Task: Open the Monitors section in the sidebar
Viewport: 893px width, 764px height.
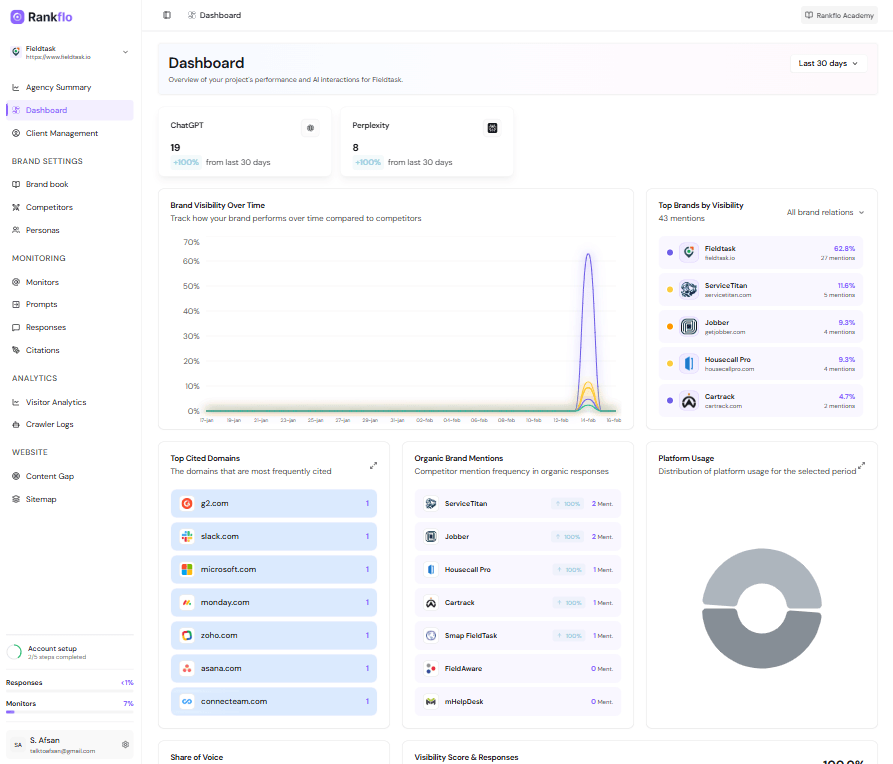Action: [40, 281]
